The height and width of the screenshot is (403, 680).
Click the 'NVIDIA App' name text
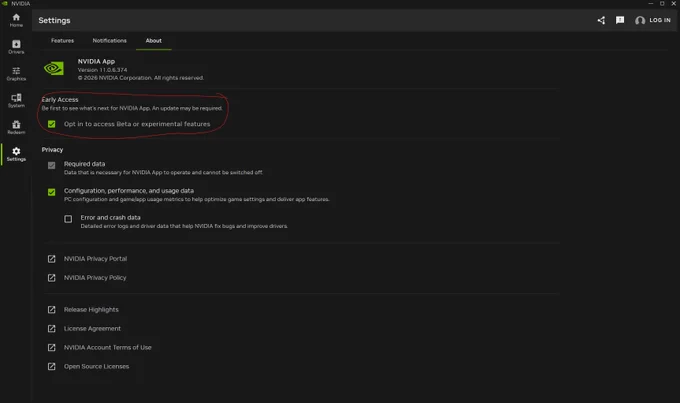pos(96,62)
